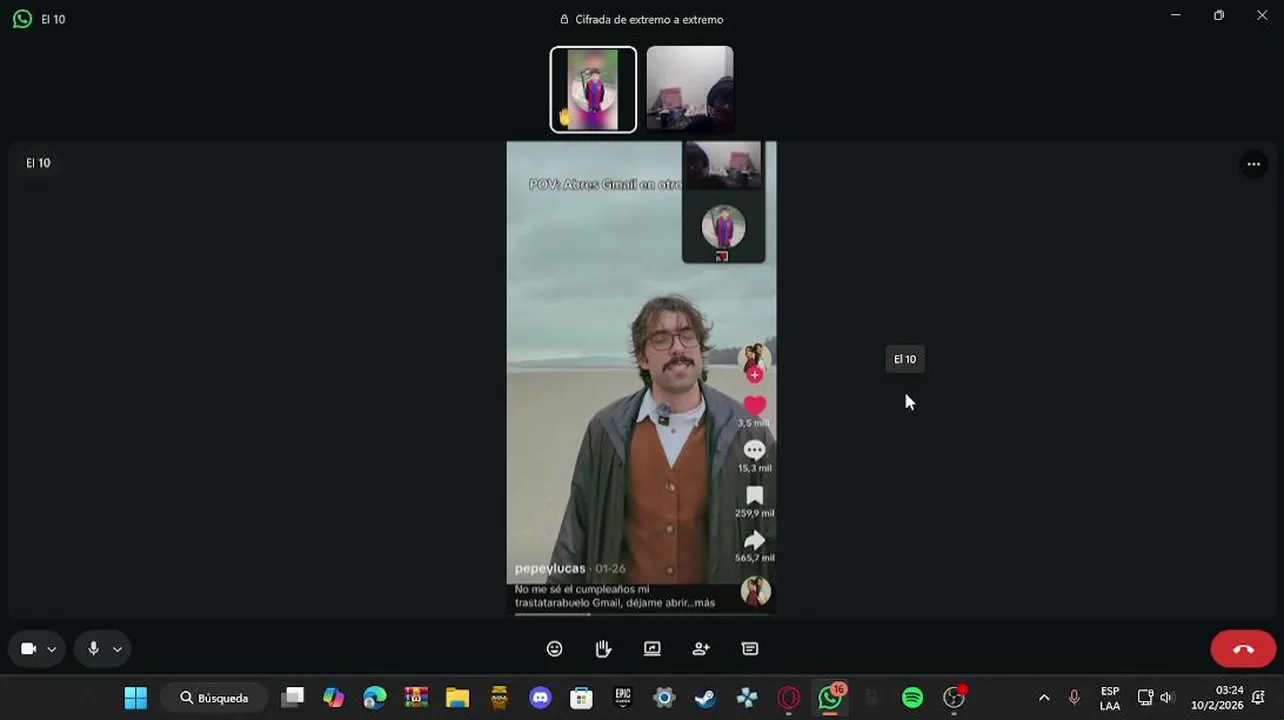
Task: Open WinRAR from the taskbar
Action: [x=416, y=698]
